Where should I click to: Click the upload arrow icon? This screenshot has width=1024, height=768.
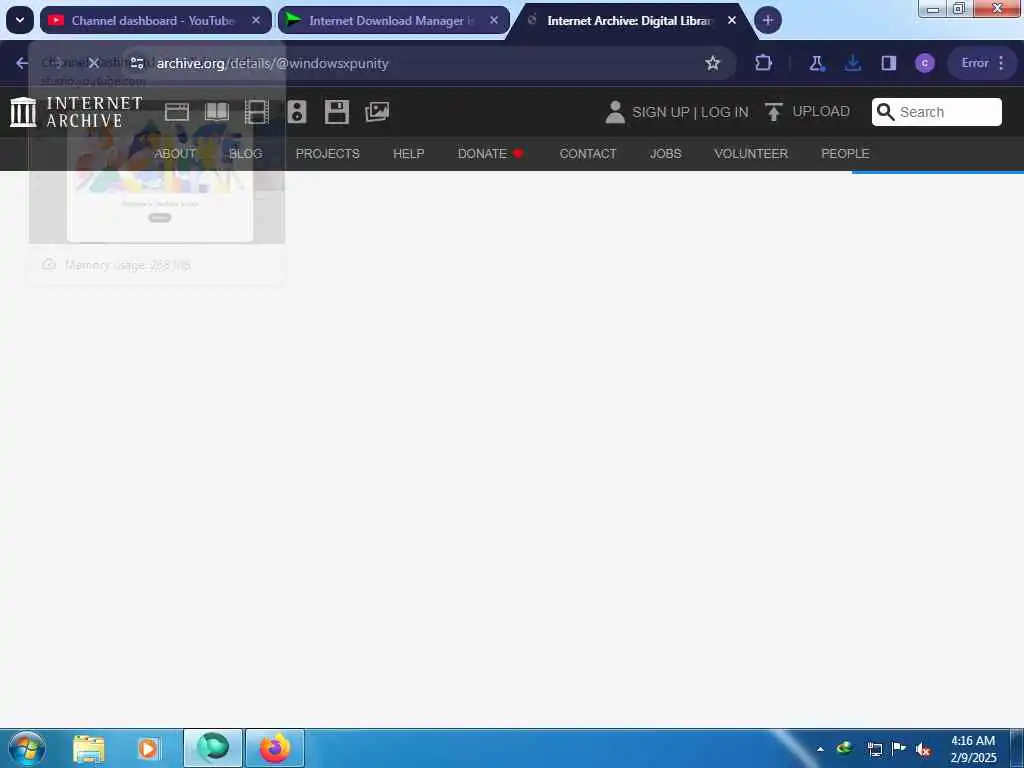(774, 112)
